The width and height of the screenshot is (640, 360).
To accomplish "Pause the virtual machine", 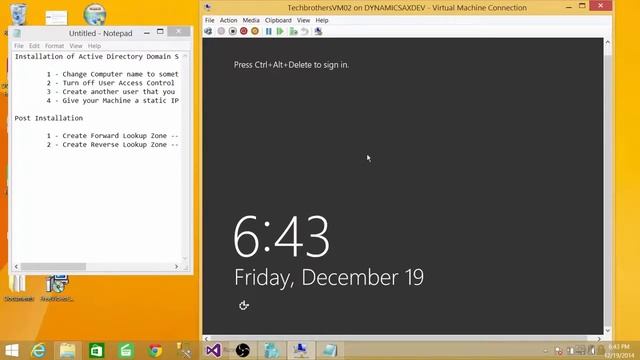I will pos(269,31).
